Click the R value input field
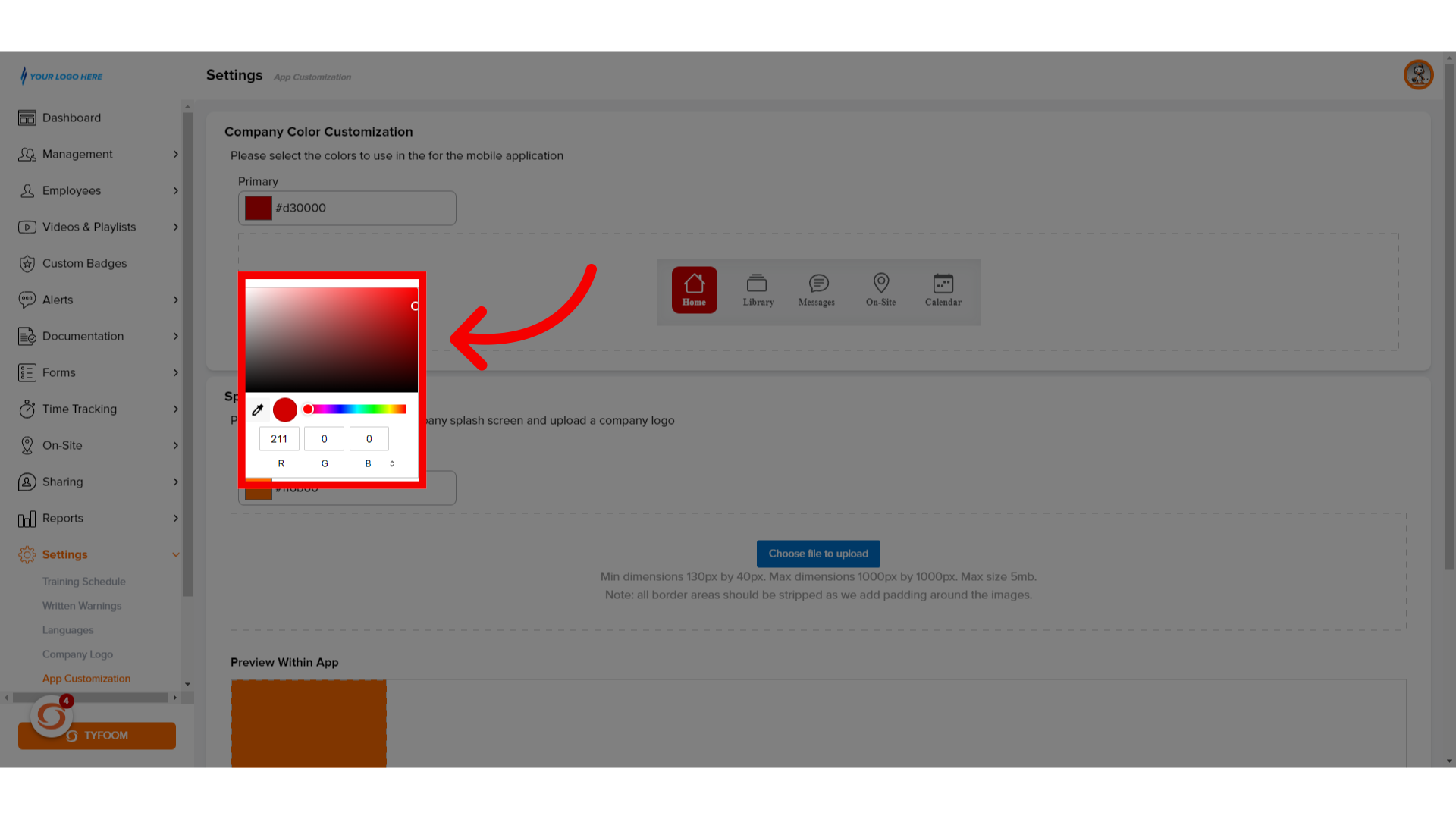 coord(280,438)
